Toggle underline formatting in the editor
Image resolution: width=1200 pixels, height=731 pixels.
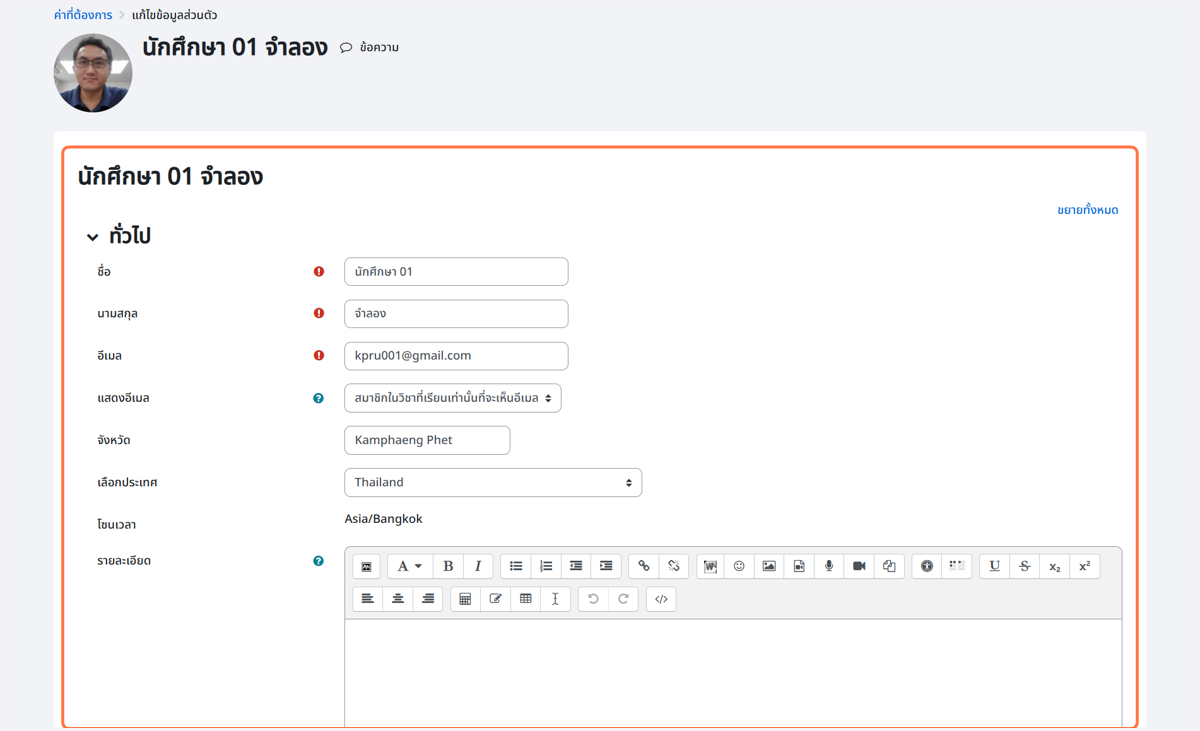coord(994,566)
